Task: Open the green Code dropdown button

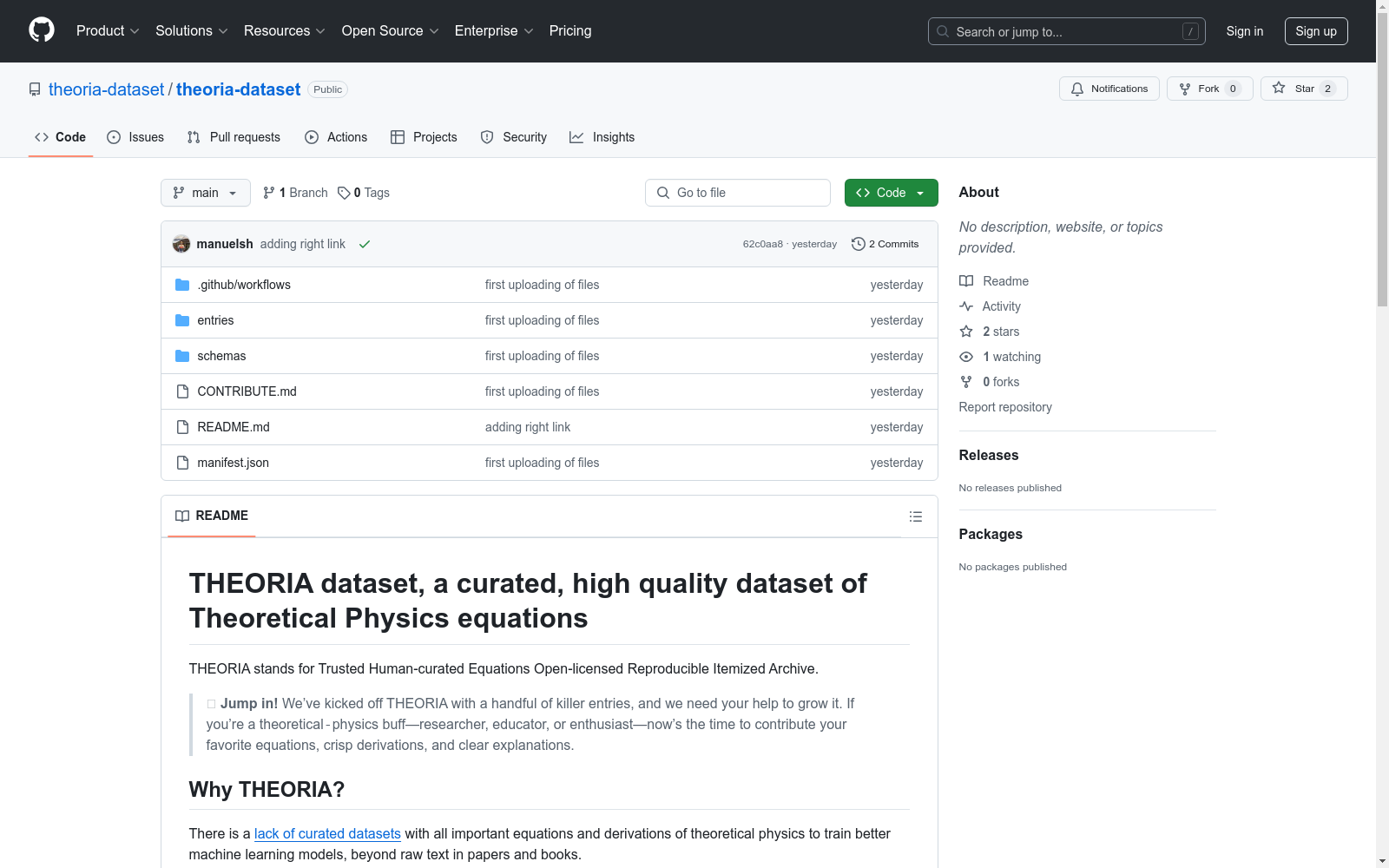Action: pyautogui.click(x=892, y=193)
